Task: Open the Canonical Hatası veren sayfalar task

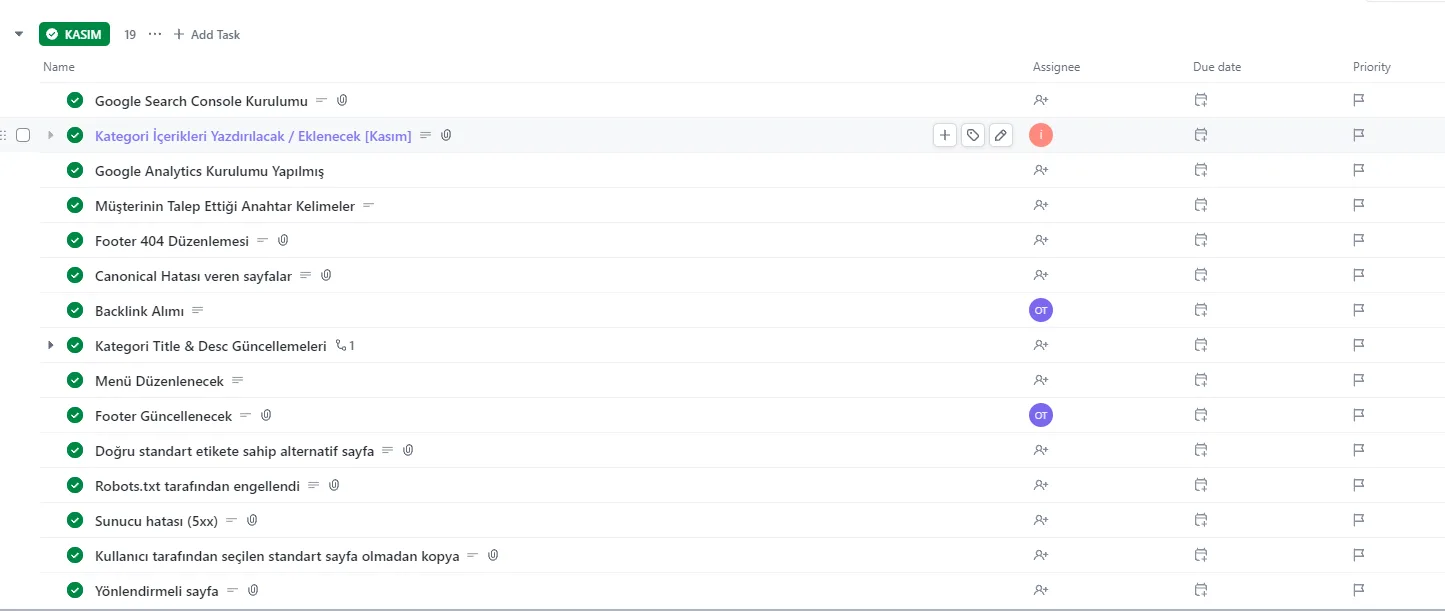Action: tap(193, 276)
